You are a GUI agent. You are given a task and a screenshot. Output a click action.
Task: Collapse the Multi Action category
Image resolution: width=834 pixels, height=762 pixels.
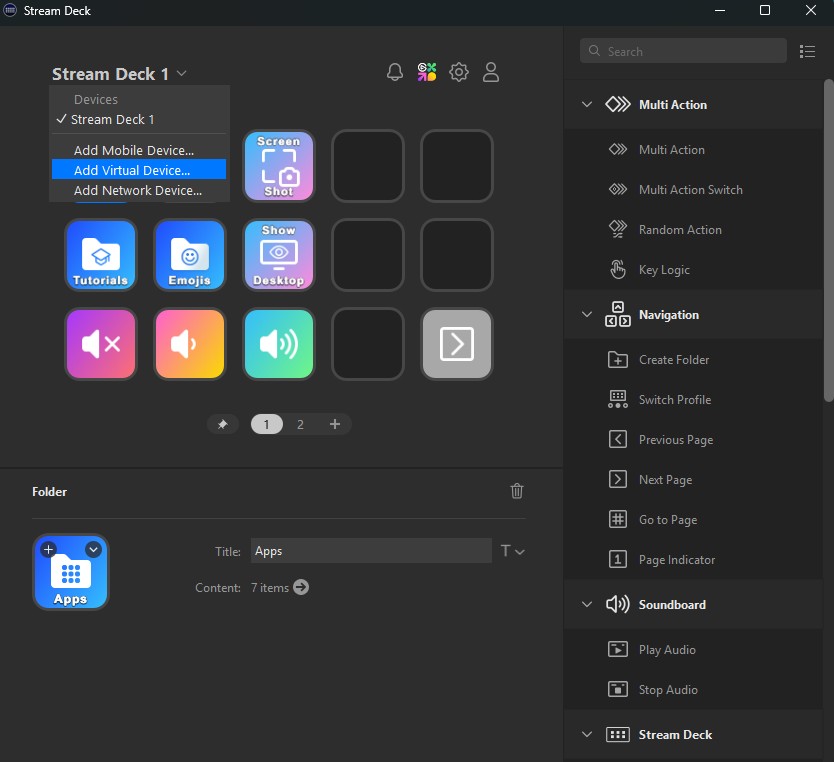coord(587,105)
